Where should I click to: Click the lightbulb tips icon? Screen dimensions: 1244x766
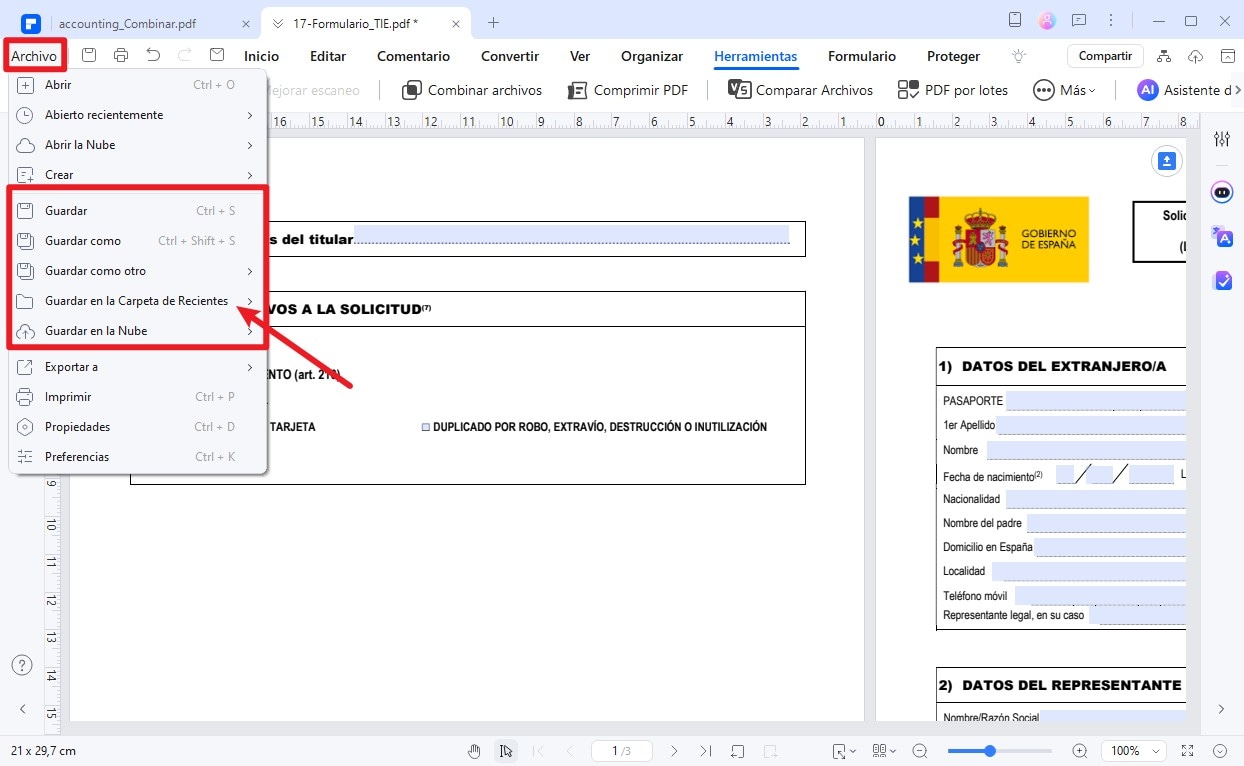(x=1019, y=57)
